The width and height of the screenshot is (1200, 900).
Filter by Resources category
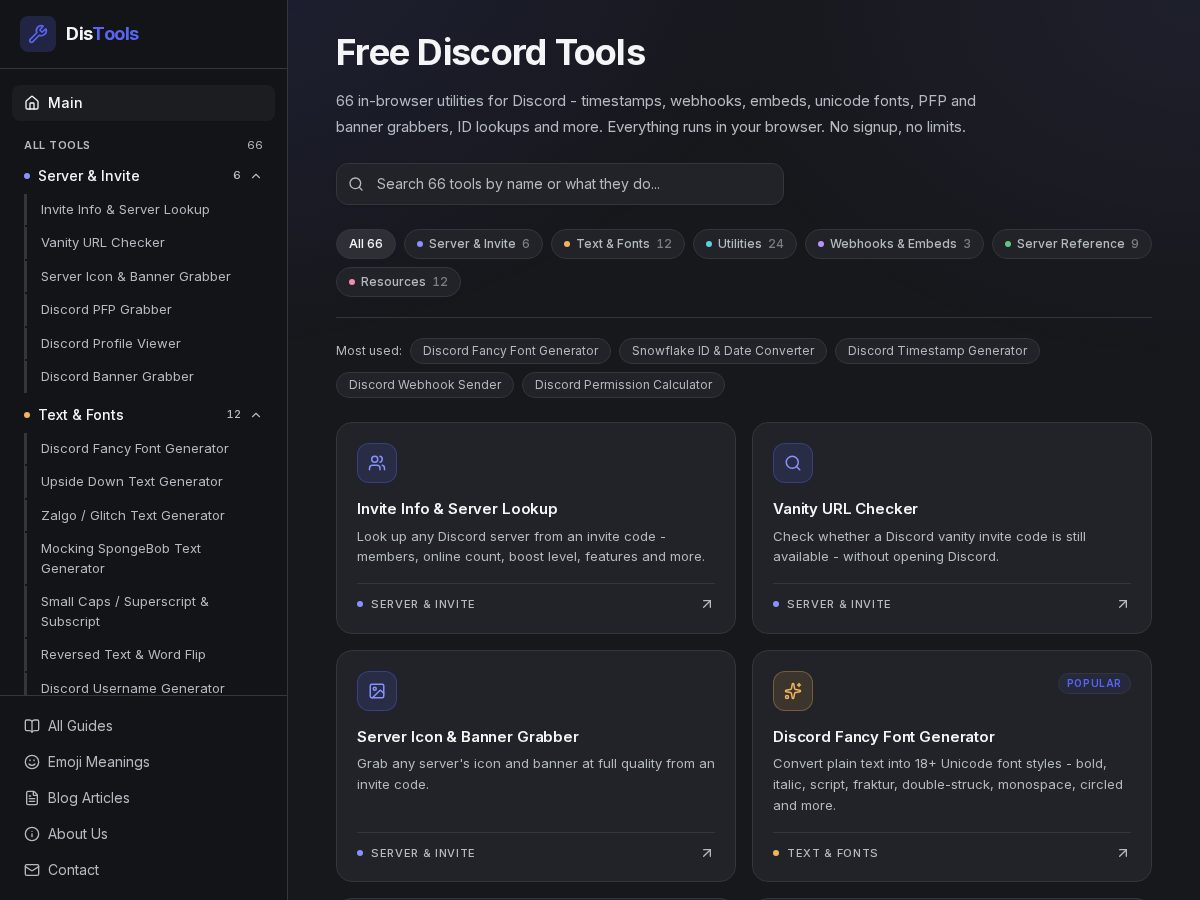click(x=398, y=282)
